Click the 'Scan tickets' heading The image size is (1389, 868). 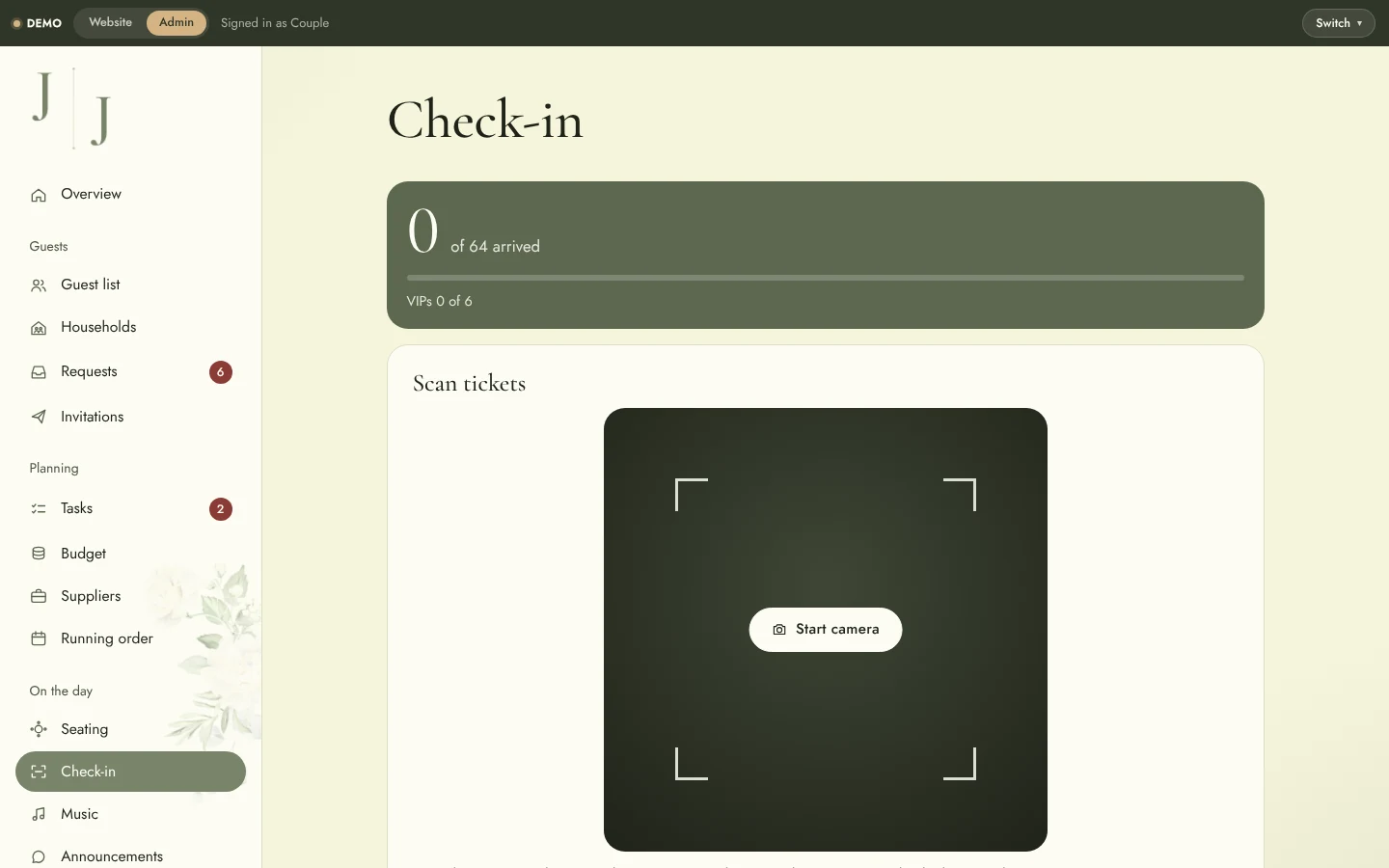(x=470, y=384)
